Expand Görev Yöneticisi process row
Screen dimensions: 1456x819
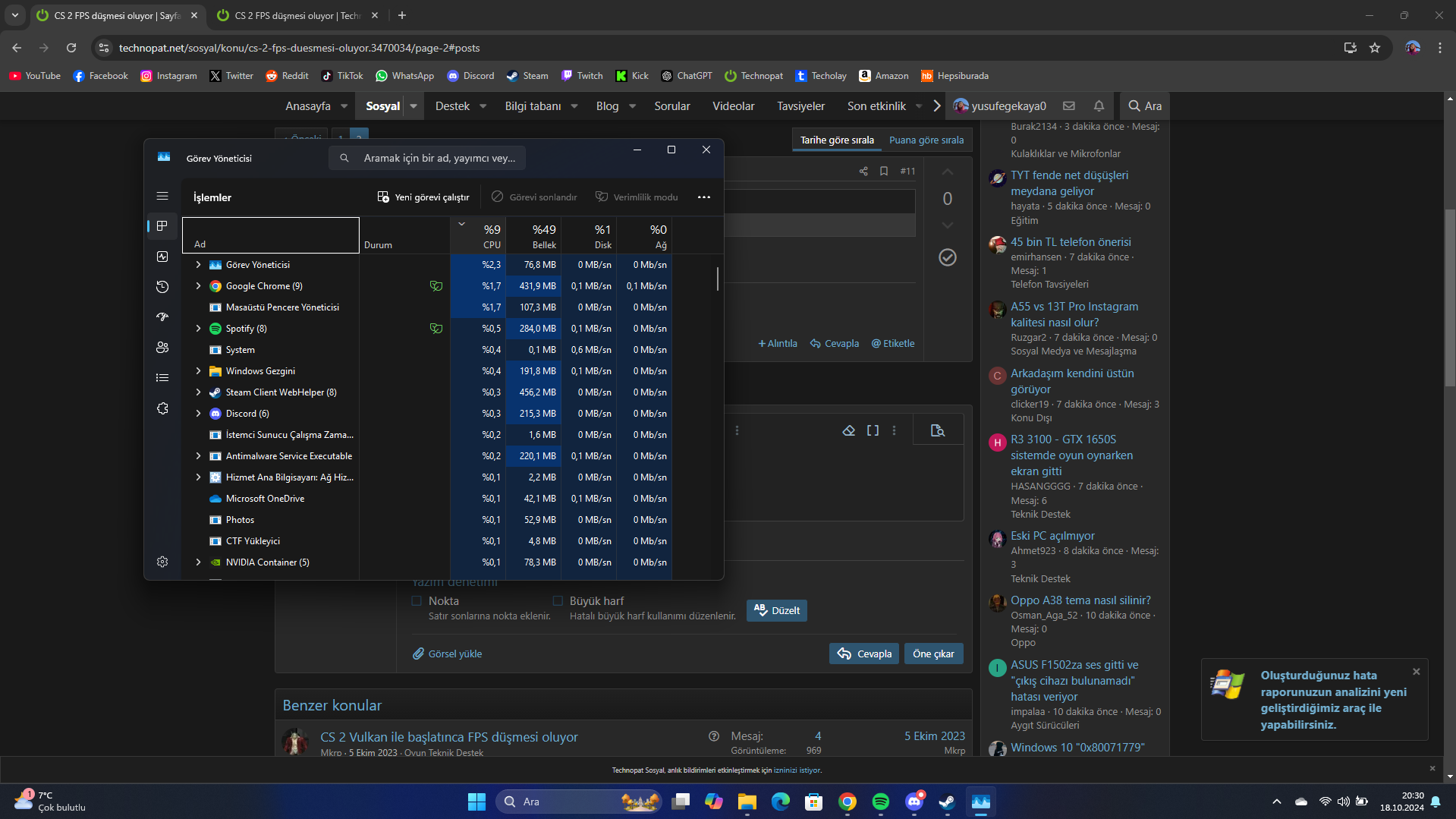pos(198,265)
